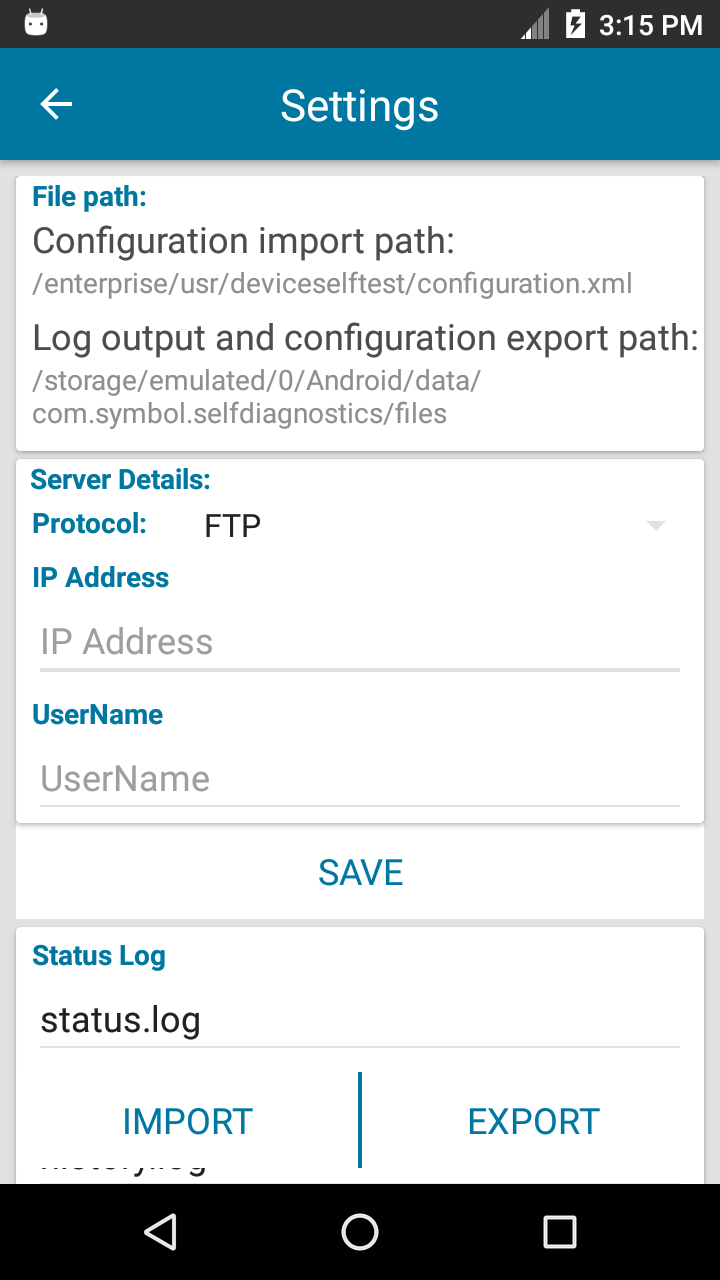This screenshot has height=1280, width=720.
Task: Tap the back arrow in Settings header
Action: [56, 105]
